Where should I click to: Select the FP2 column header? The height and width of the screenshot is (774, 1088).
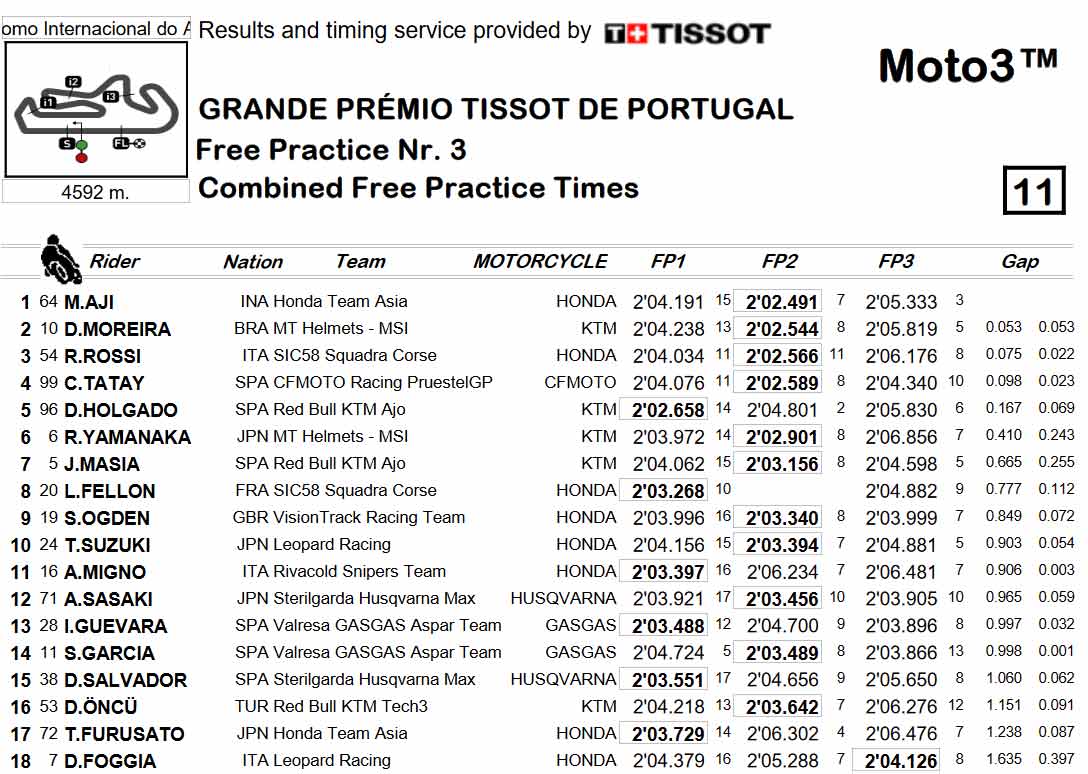tap(779, 261)
